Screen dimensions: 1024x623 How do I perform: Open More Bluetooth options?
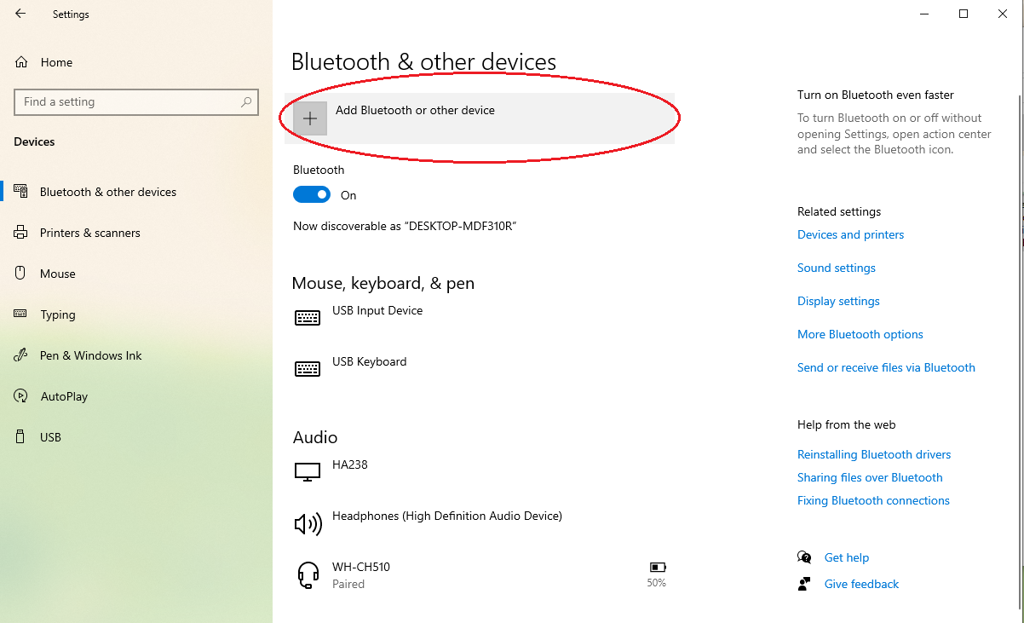coord(860,334)
